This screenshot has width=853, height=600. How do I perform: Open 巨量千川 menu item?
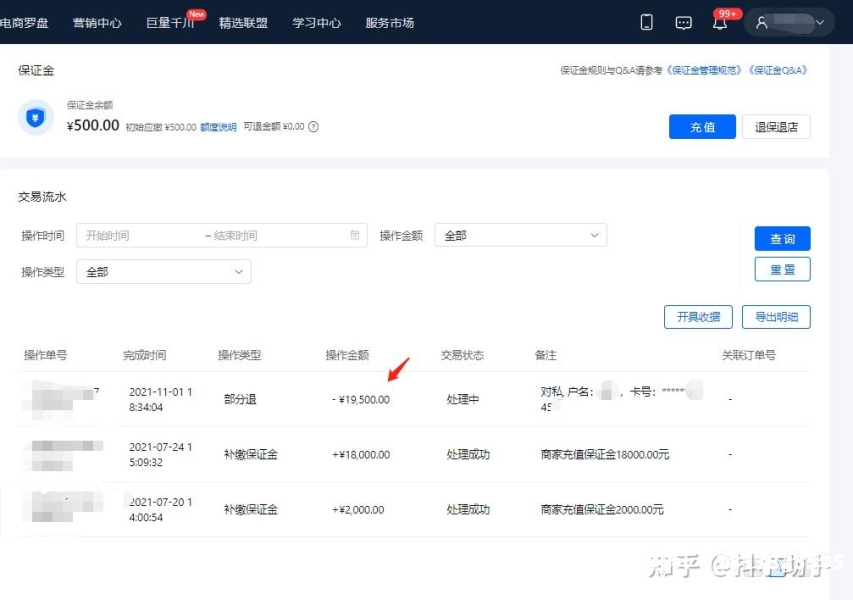point(170,22)
